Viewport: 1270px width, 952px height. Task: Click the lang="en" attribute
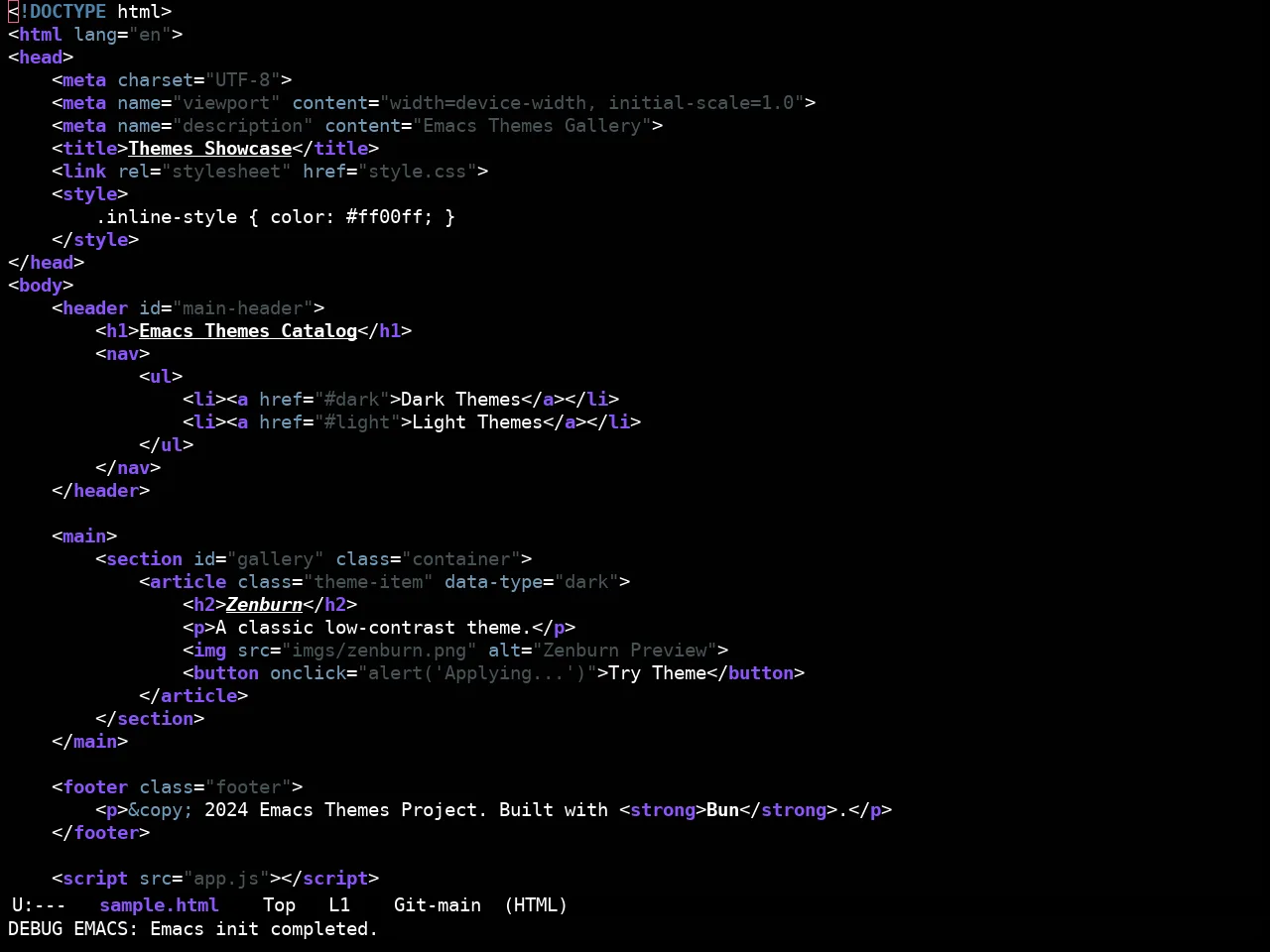pyautogui.click(x=123, y=35)
